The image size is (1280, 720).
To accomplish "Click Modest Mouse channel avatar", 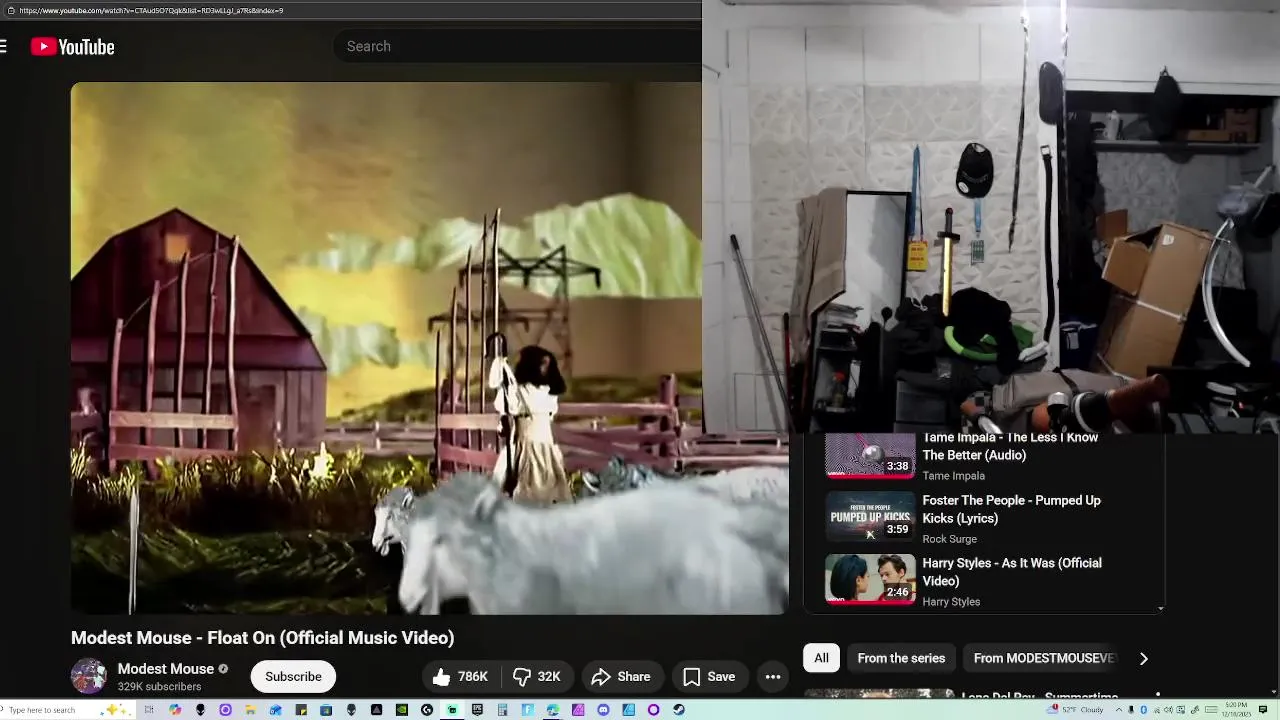I will point(88,676).
